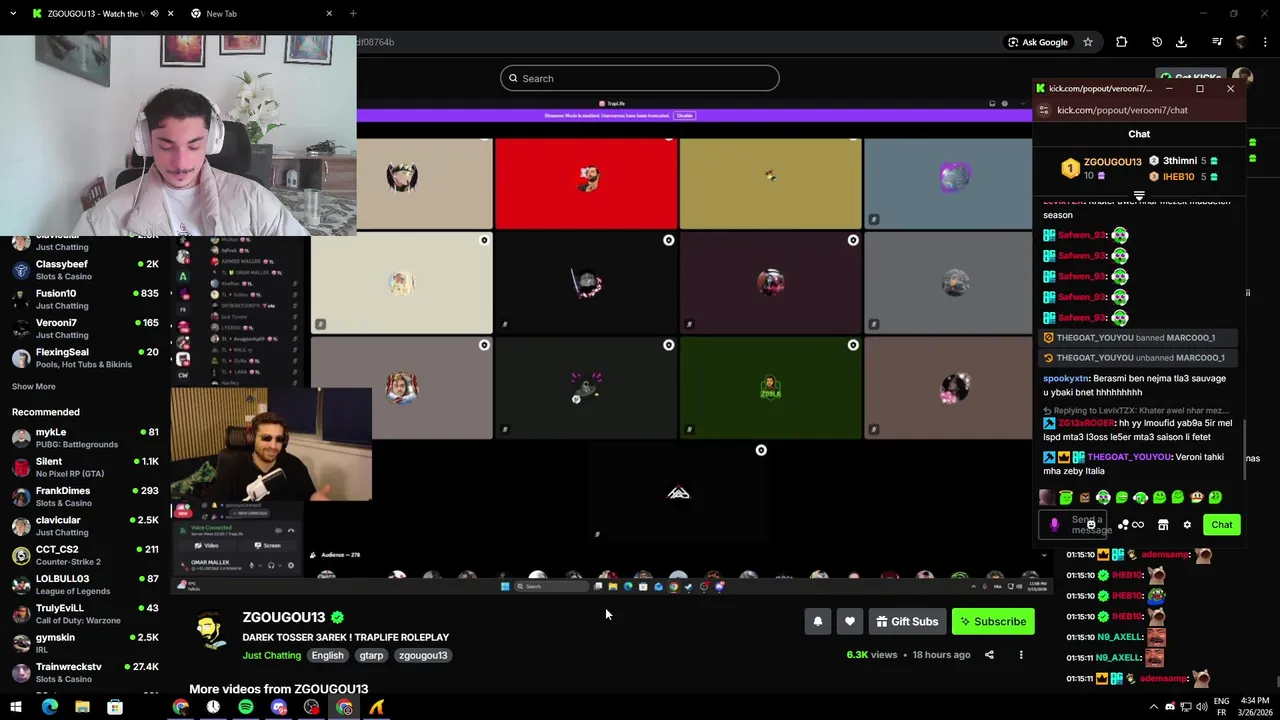This screenshot has width=1280, height=720.
Task: Click the Gift Subs button
Action: point(908,622)
